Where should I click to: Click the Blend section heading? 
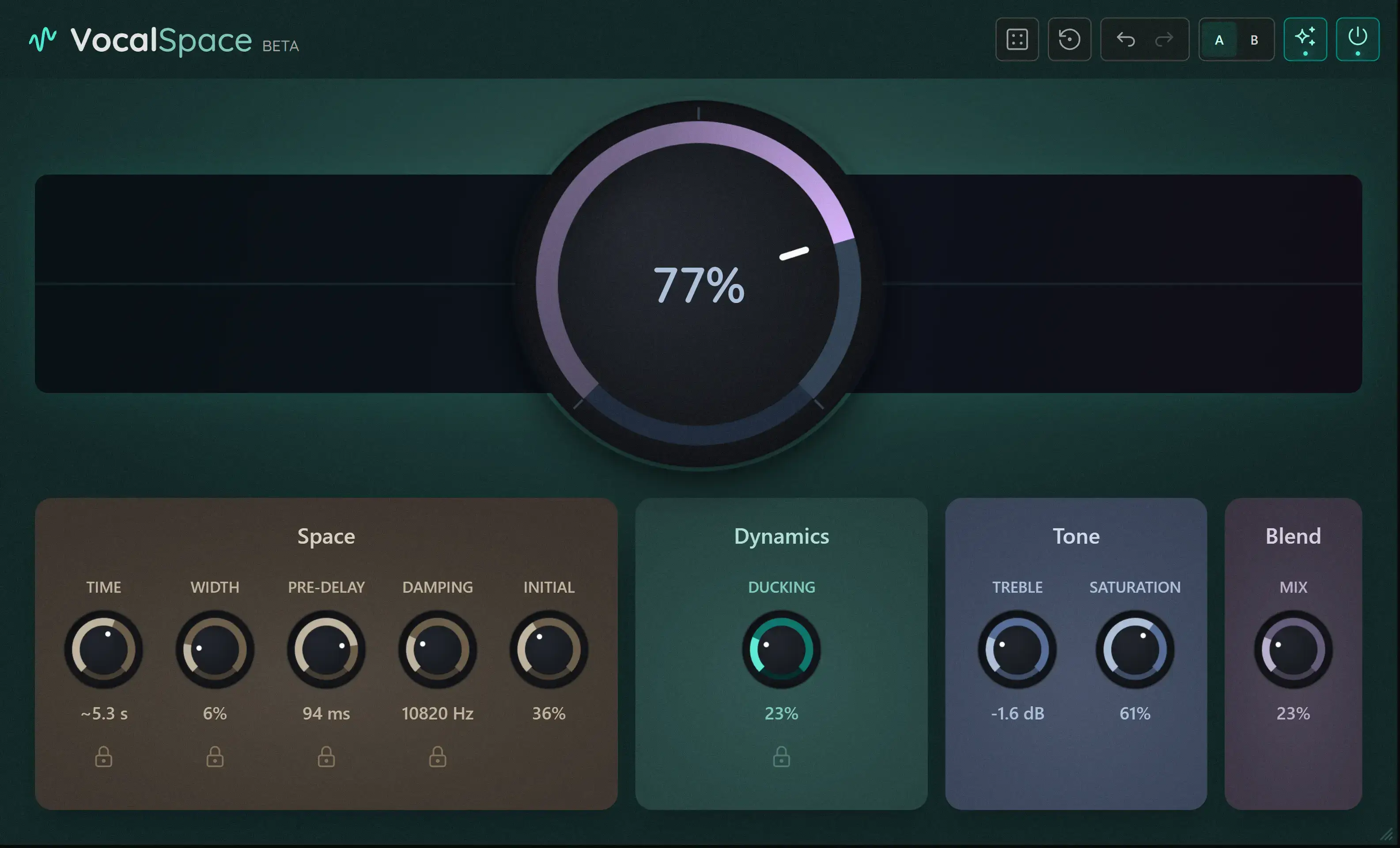[x=1293, y=536]
